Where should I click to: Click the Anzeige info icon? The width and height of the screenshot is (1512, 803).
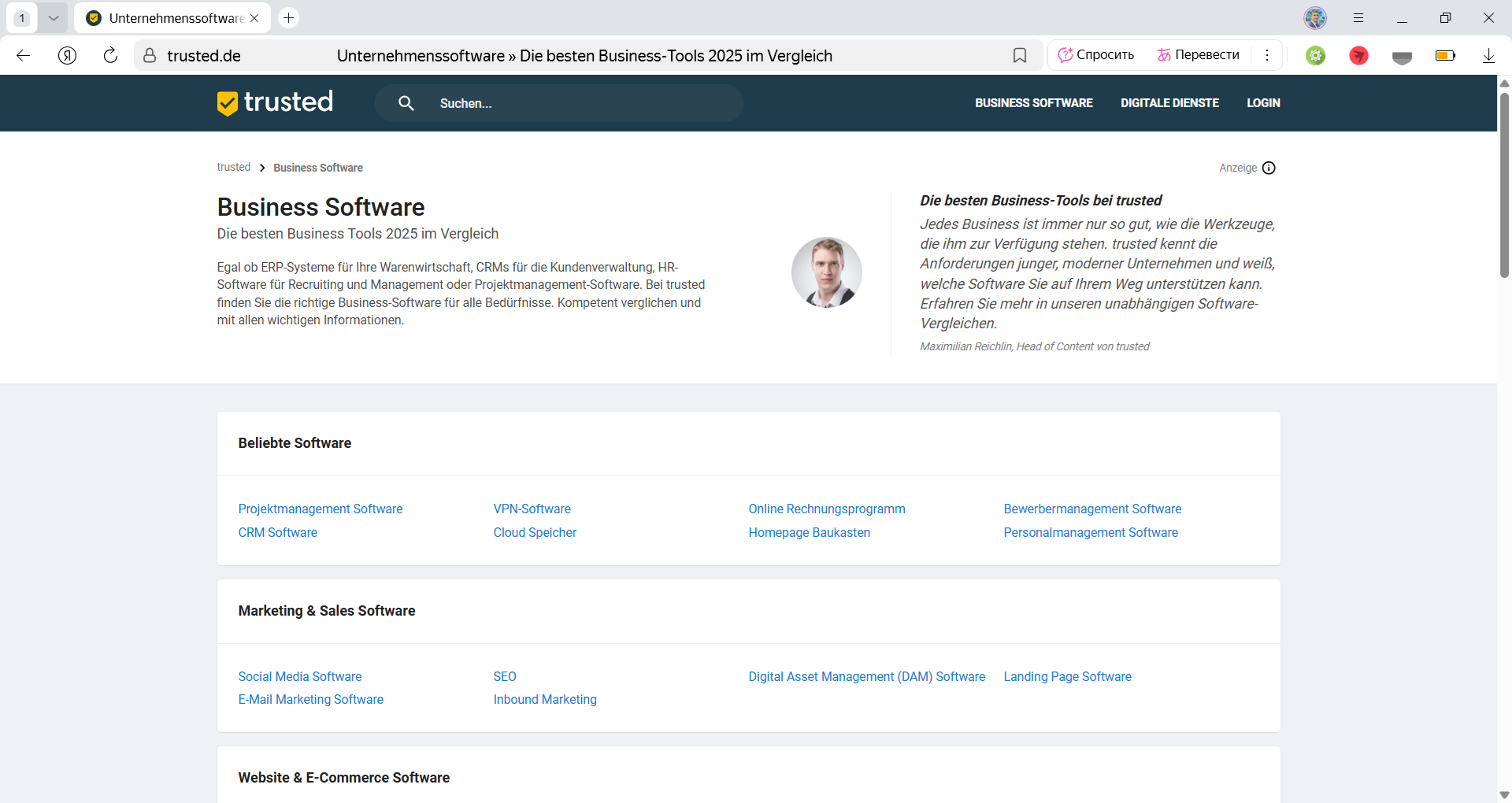pyautogui.click(x=1269, y=168)
